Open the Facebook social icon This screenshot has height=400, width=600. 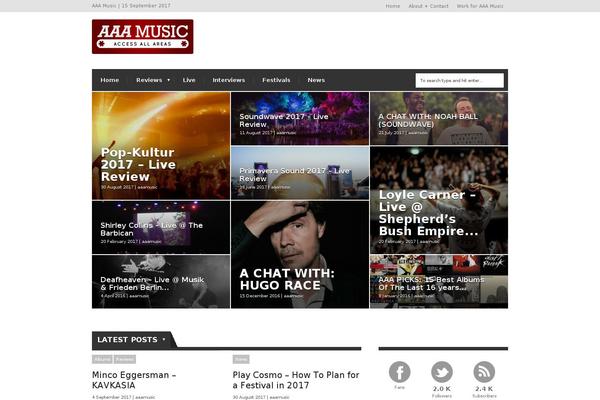pos(399,372)
